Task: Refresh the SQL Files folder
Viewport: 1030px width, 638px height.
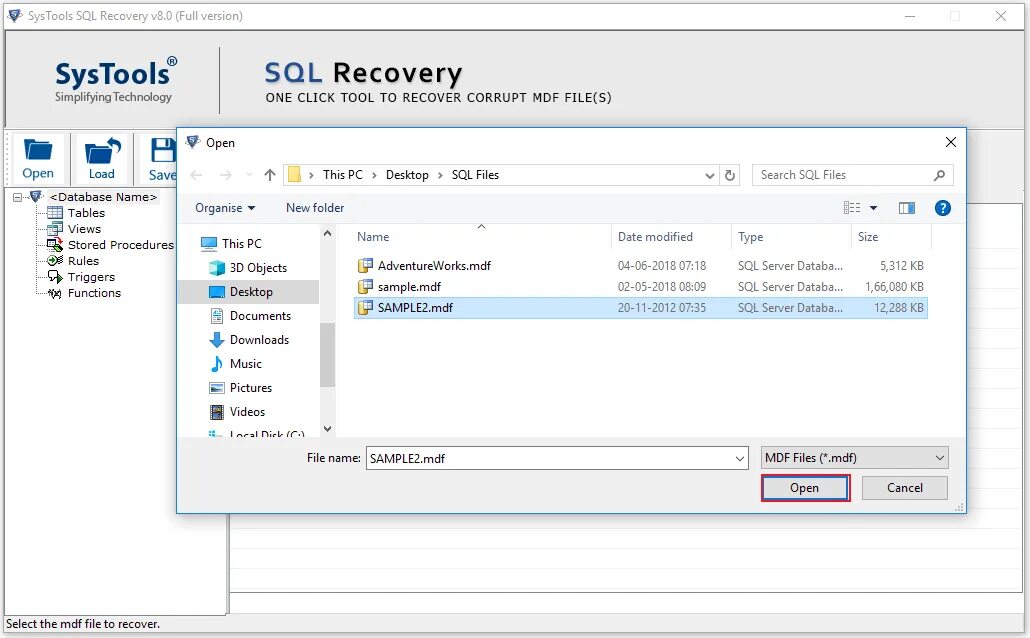Action: pos(729,175)
